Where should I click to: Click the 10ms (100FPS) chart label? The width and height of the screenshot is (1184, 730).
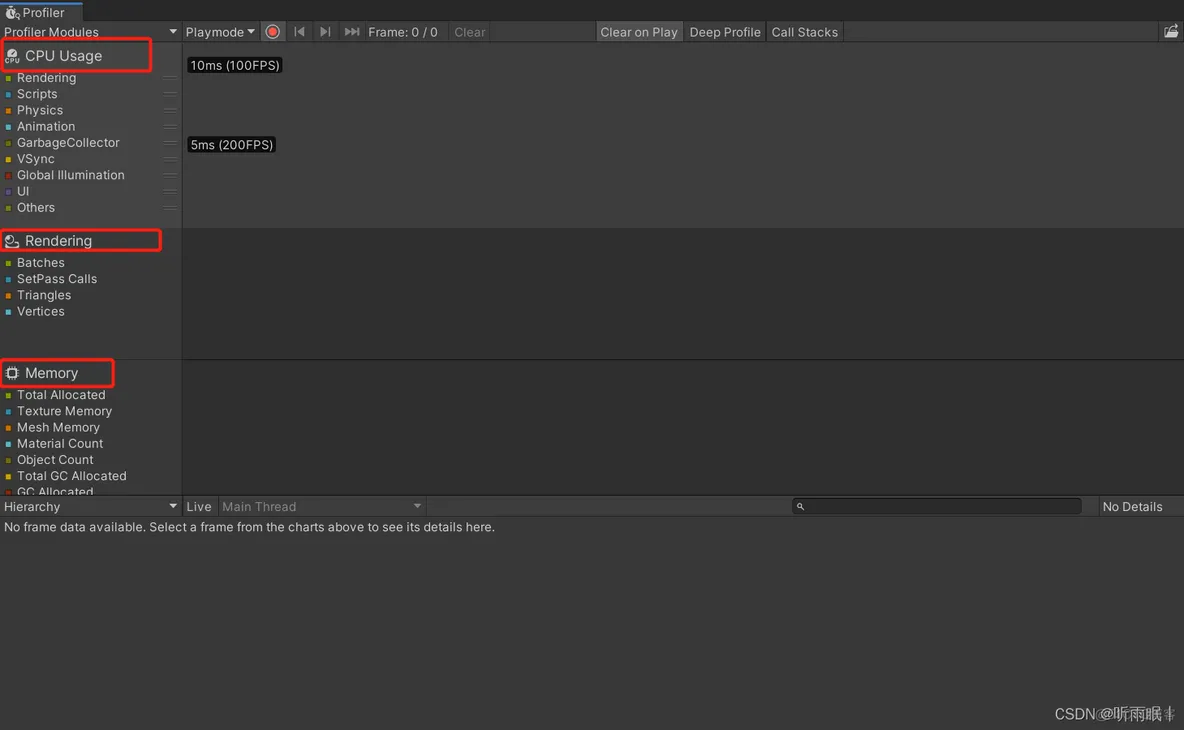[x=235, y=66]
